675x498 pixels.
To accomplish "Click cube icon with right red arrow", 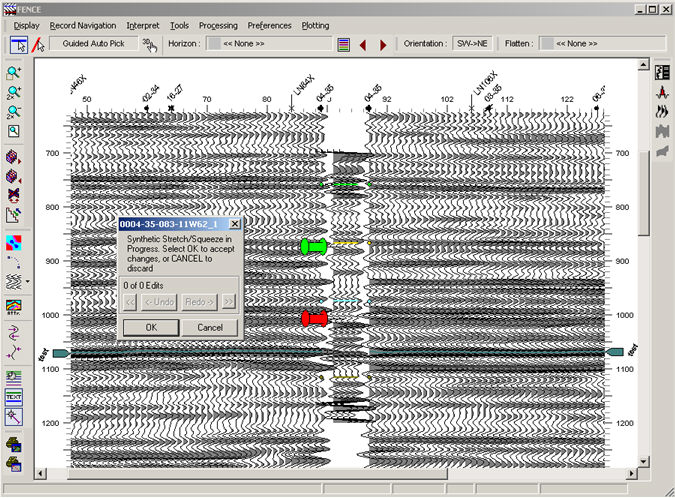I will (x=14, y=157).
